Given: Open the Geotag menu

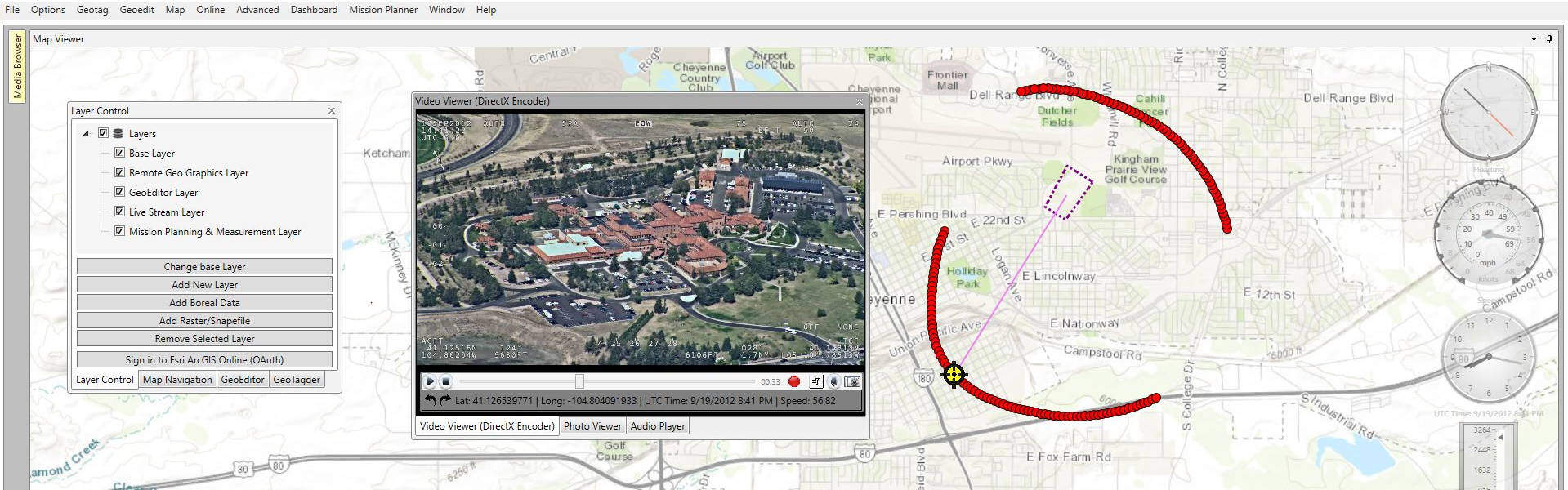Looking at the screenshot, I should pyautogui.click(x=92, y=10).
